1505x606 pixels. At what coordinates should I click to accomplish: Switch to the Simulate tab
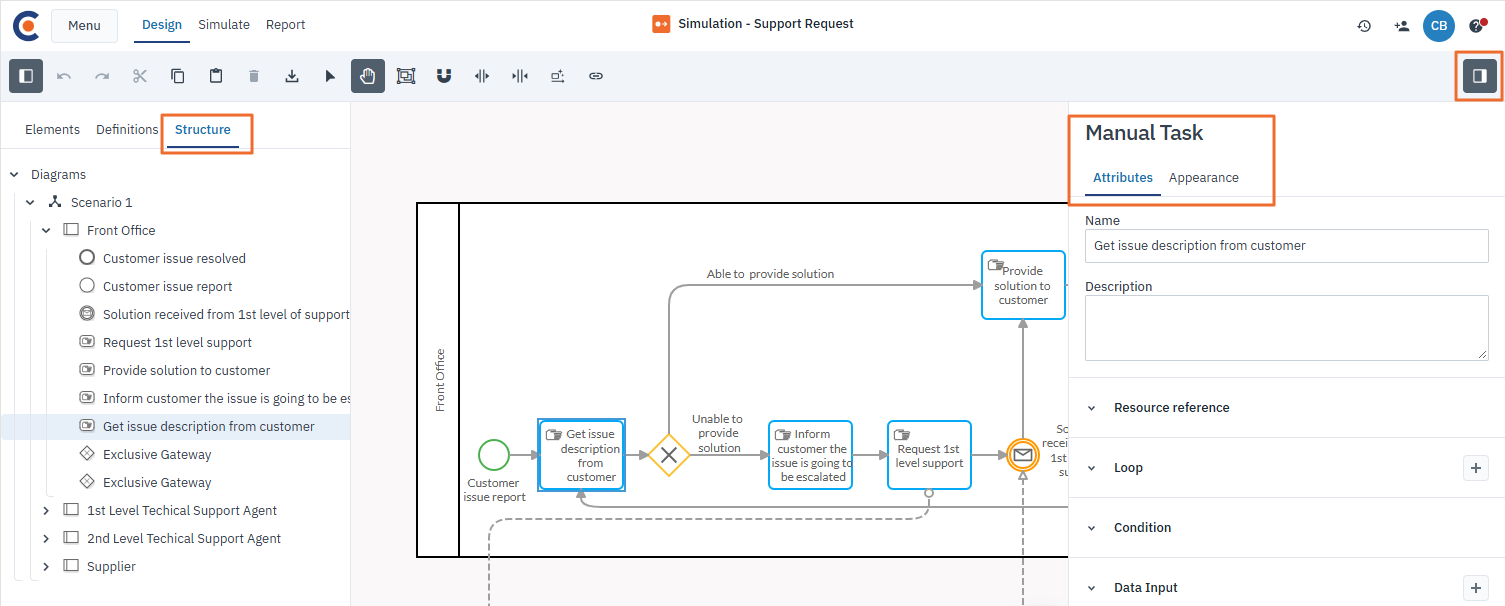click(x=224, y=25)
